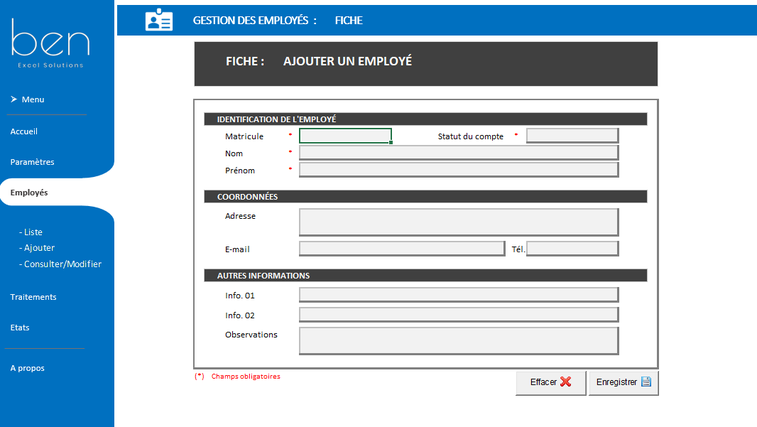Click the Observations text box
The height and width of the screenshot is (427, 757).
[459, 341]
